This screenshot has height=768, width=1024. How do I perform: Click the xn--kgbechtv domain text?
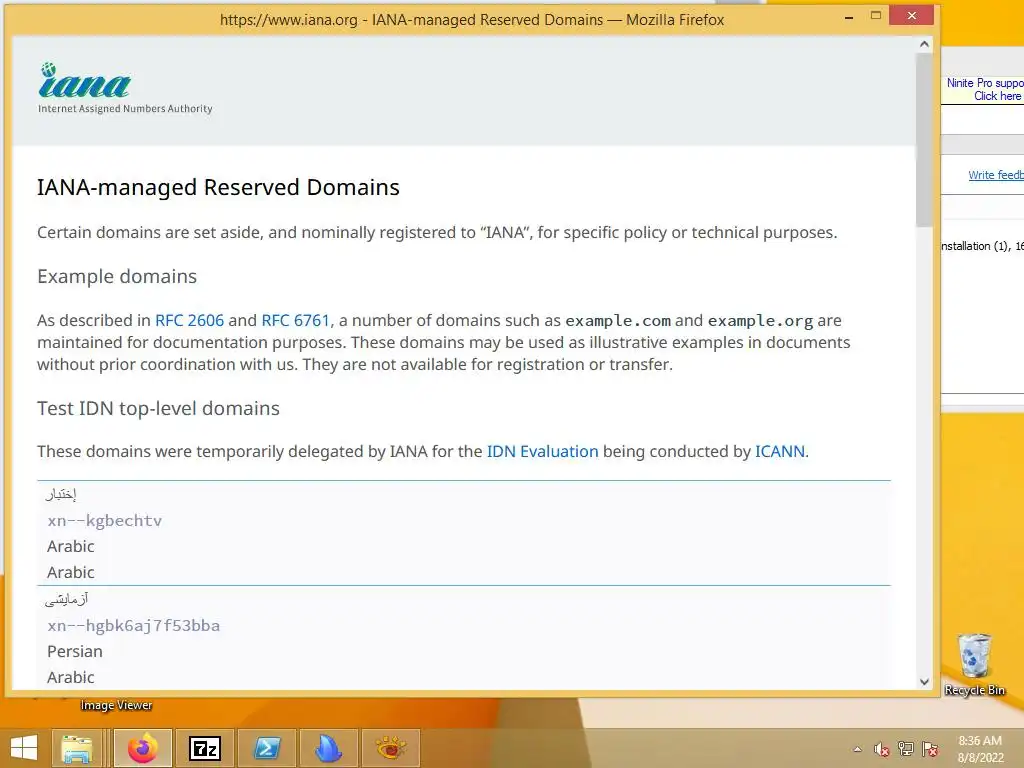(104, 520)
